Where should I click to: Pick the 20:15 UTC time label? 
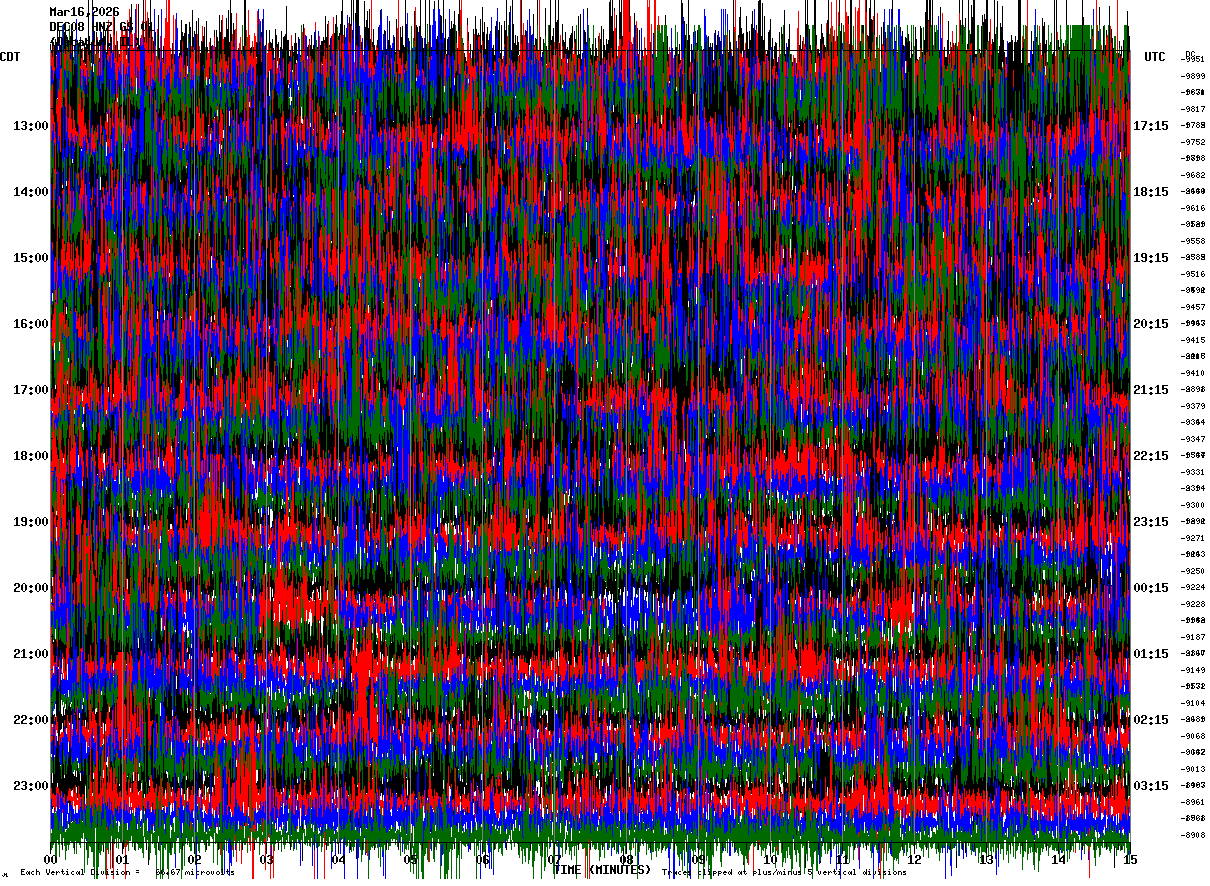(1151, 324)
